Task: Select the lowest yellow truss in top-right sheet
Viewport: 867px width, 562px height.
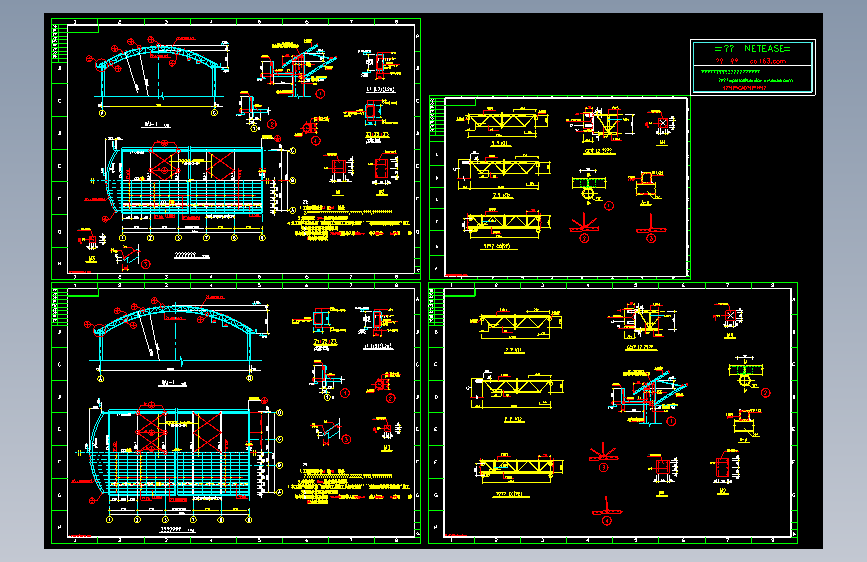Action: point(506,223)
